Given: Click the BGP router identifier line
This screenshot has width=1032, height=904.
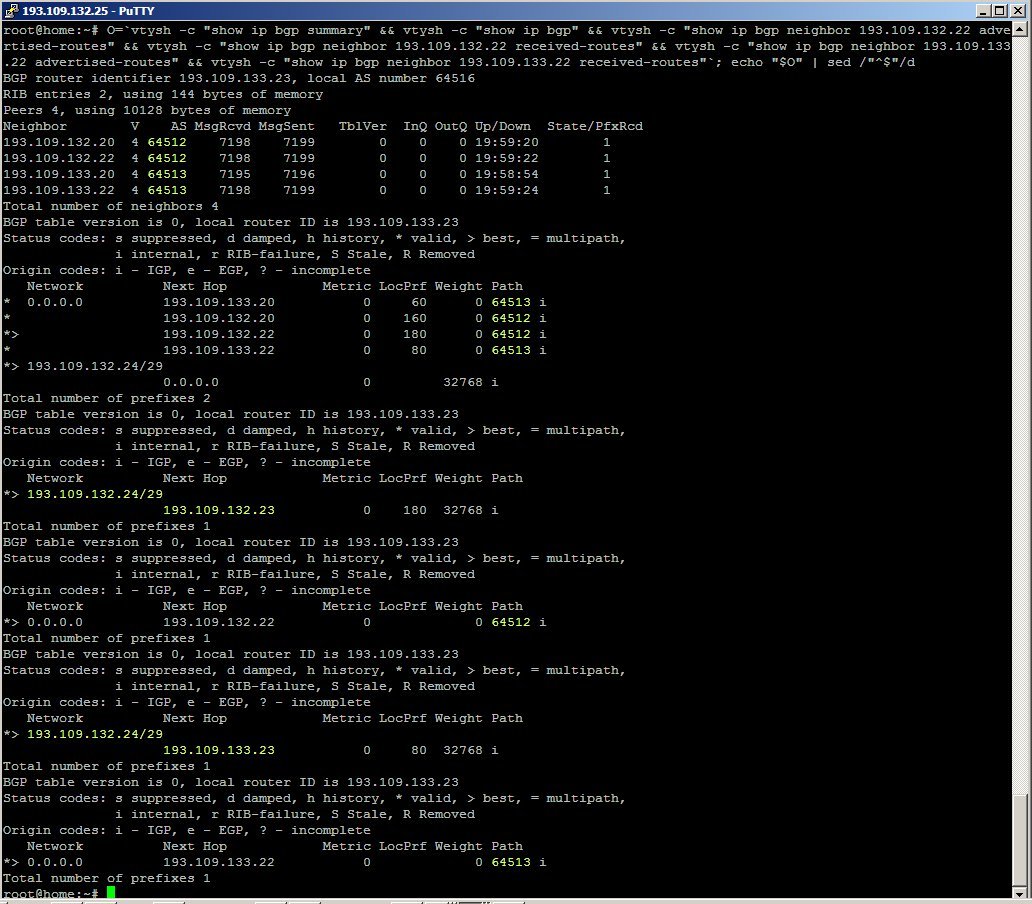Looking at the screenshot, I should tap(239, 78).
